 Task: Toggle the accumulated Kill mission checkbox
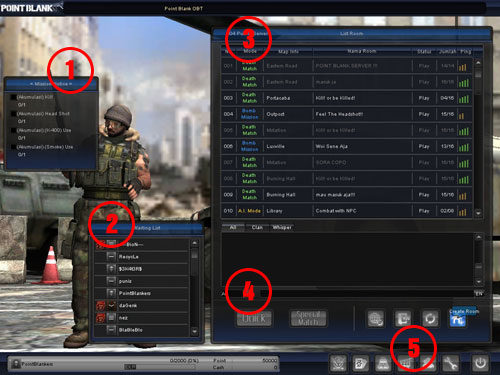(14, 97)
